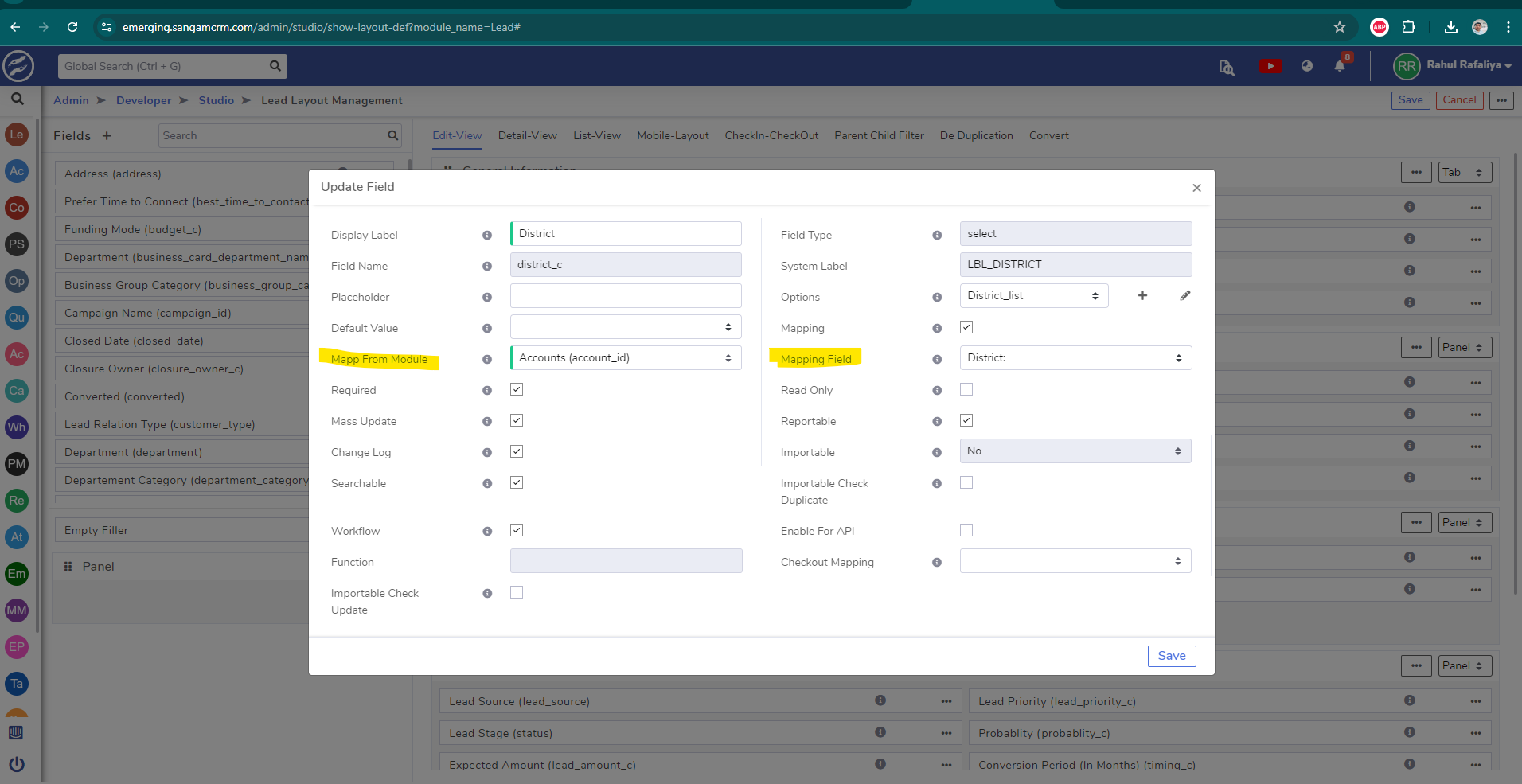
Task: Show info tooltip for Display Label
Action: click(487, 235)
